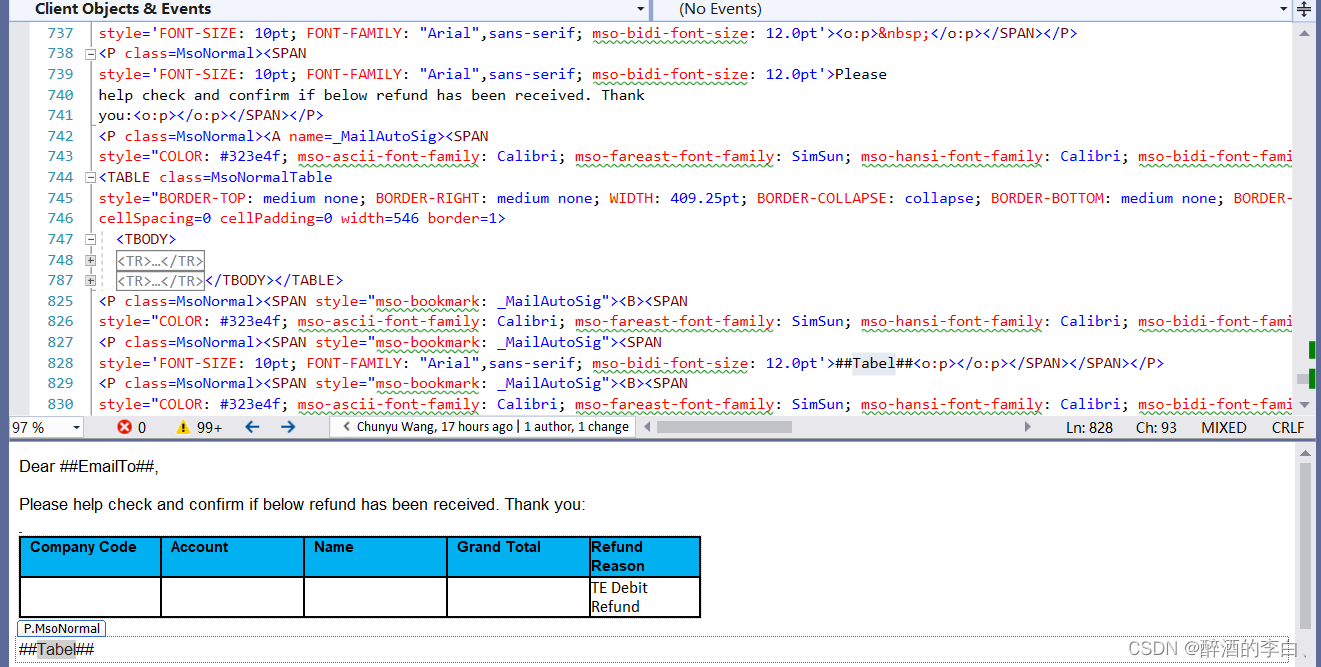Click the code editor scroll up arrow
Screen dimensions: 1321x667
pos(1304,32)
